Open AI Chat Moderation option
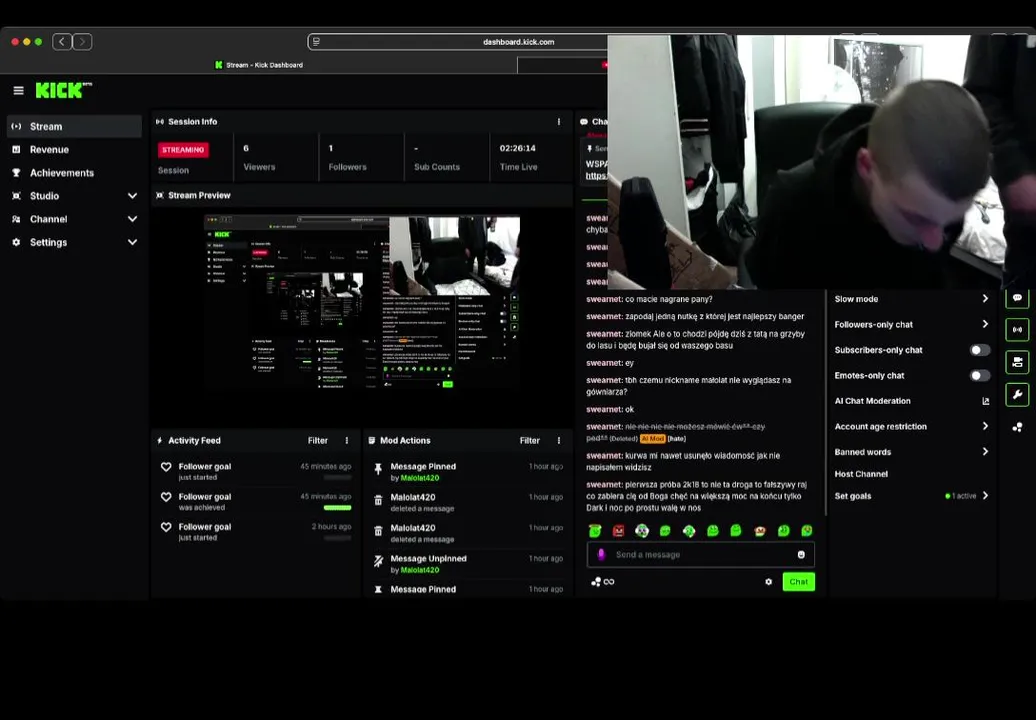Image resolution: width=1036 pixels, height=720 pixels. pyautogui.click(x=911, y=401)
